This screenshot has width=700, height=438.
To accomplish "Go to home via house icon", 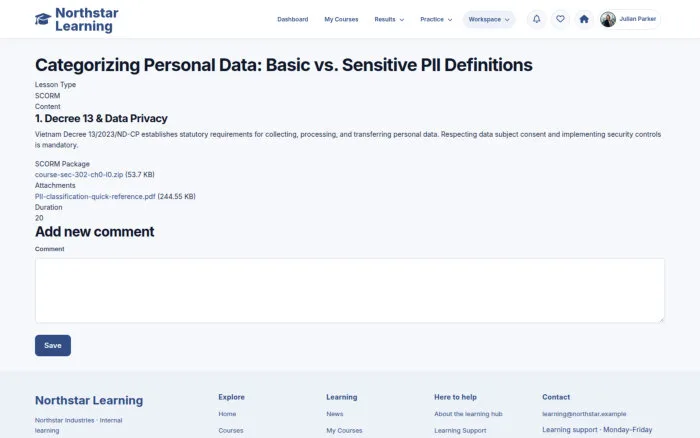I will click(584, 19).
